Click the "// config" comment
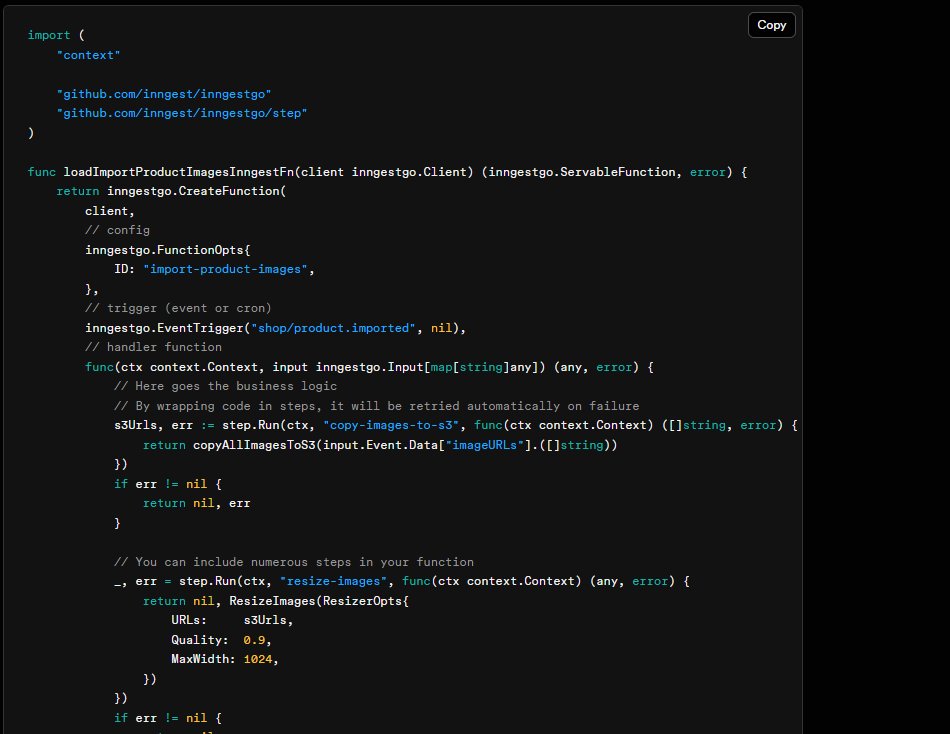The width and height of the screenshot is (950, 734). (x=117, y=230)
